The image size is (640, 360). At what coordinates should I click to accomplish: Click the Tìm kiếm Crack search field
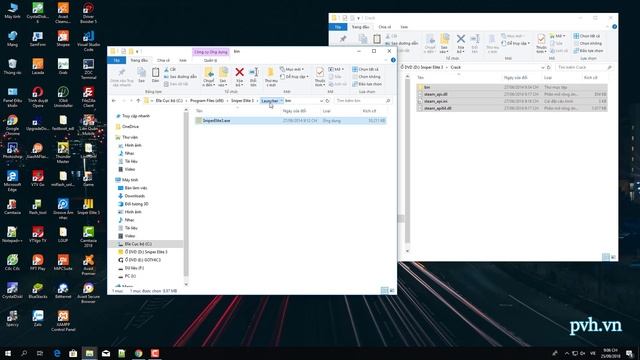pos(584,67)
